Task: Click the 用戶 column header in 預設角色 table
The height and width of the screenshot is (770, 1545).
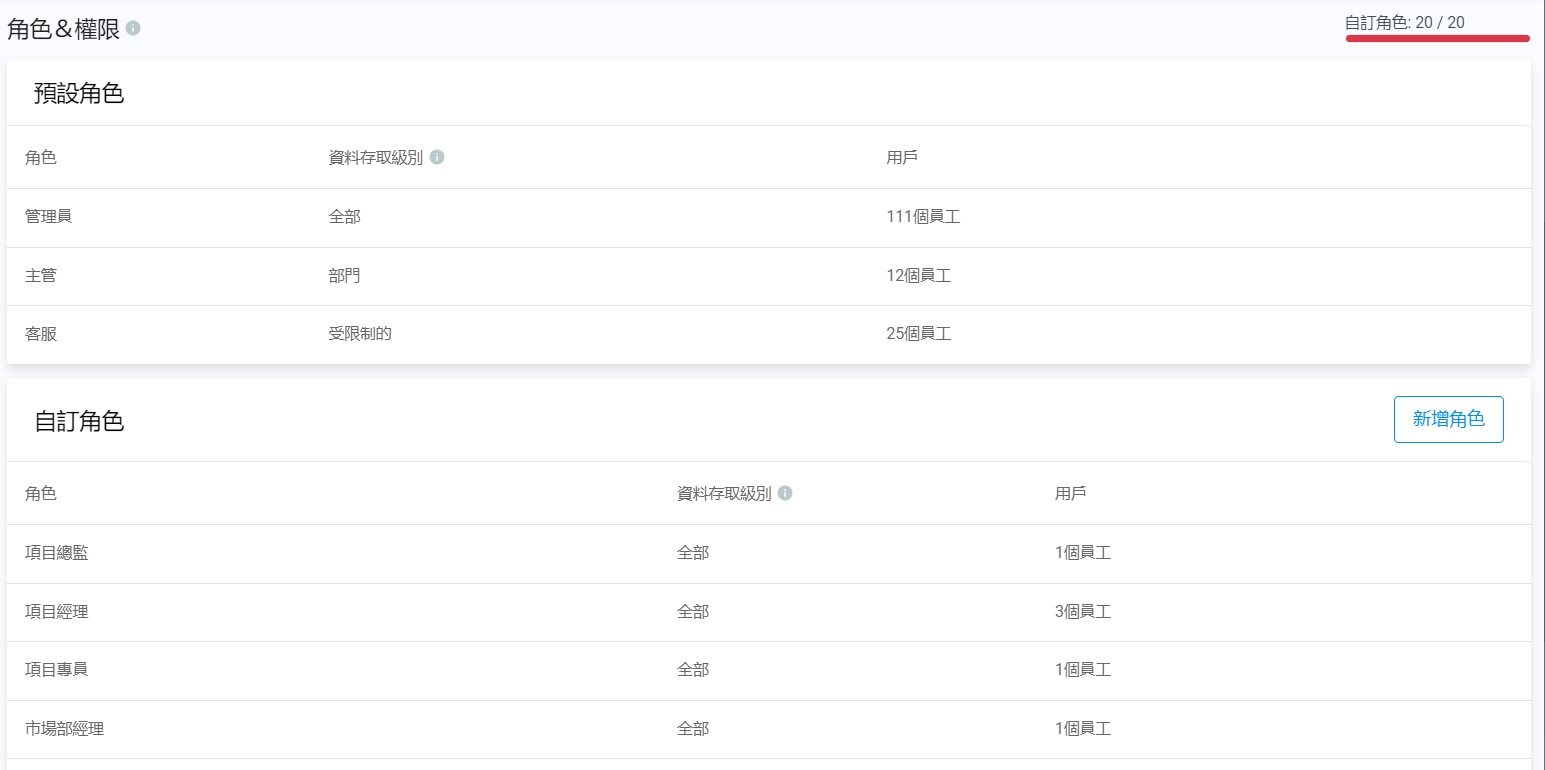Action: point(902,157)
